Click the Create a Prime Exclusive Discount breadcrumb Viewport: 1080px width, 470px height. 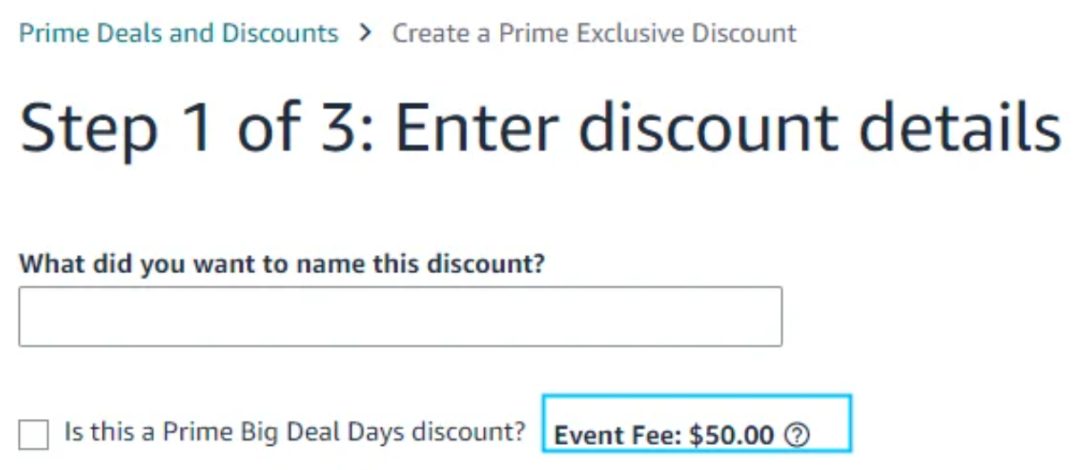pos(594,32)
